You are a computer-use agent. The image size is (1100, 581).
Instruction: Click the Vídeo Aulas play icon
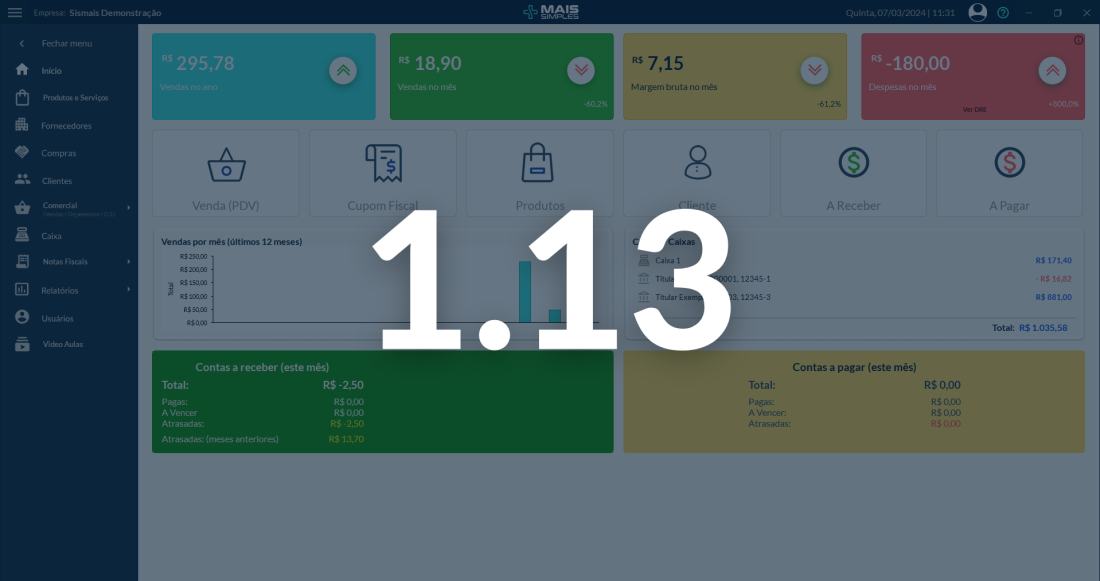[x=22, y=344]
